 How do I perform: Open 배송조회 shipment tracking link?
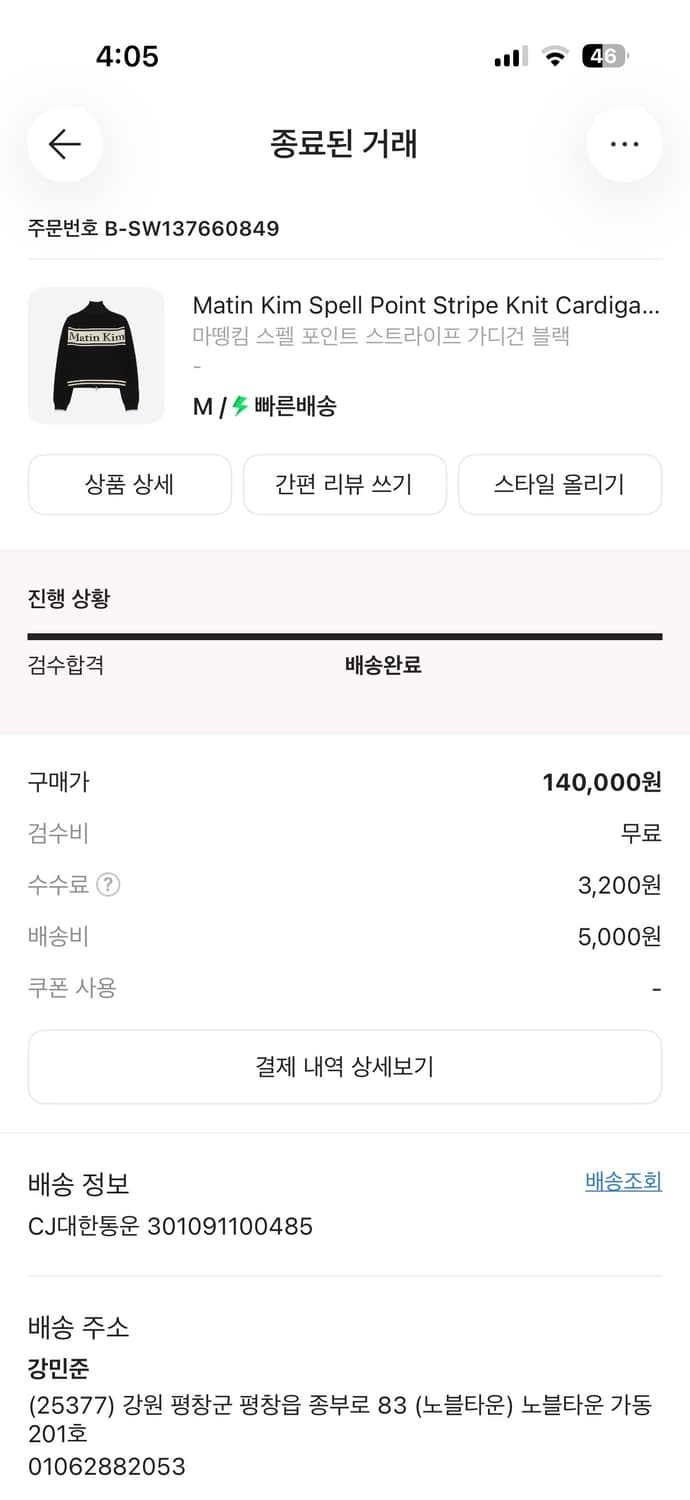[x=623, y=1181]
